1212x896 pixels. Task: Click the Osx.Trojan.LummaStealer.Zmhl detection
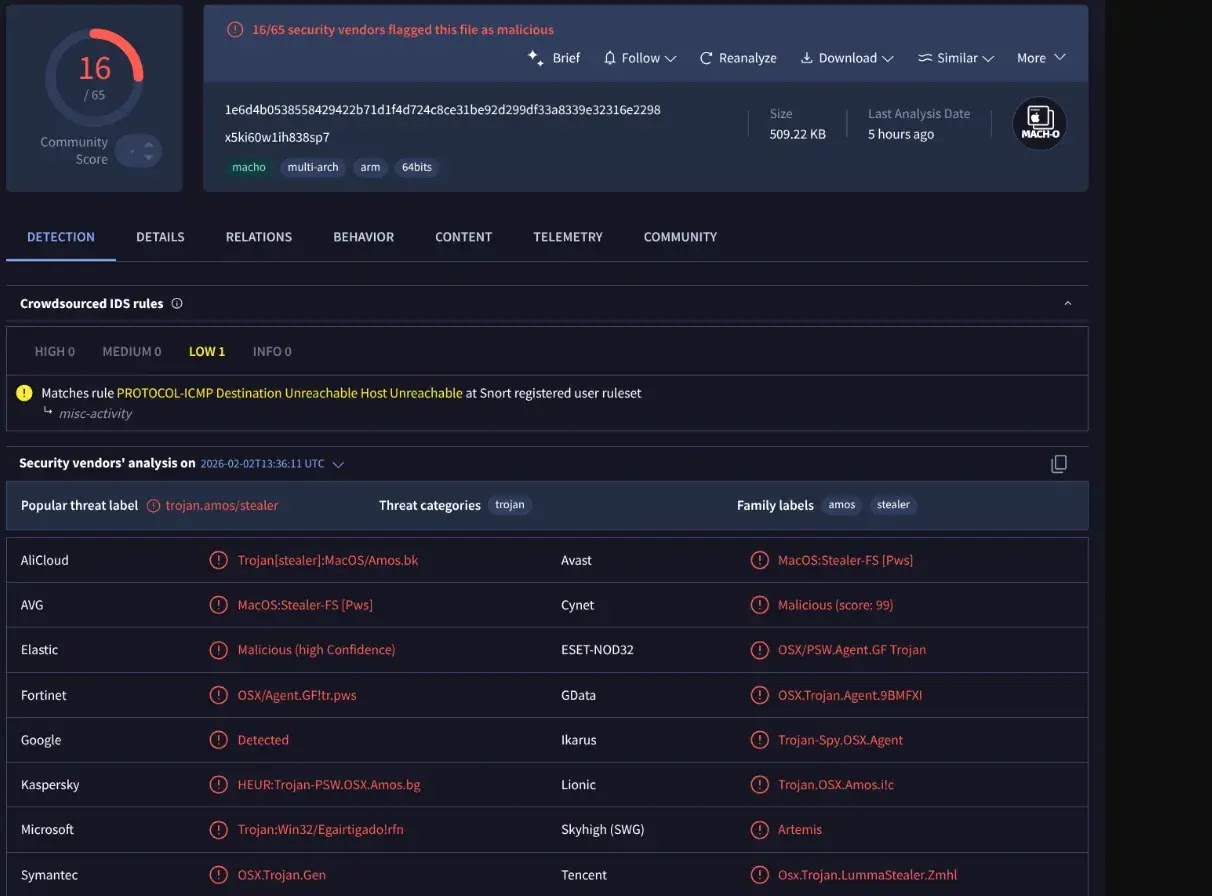tap(868, 875)
